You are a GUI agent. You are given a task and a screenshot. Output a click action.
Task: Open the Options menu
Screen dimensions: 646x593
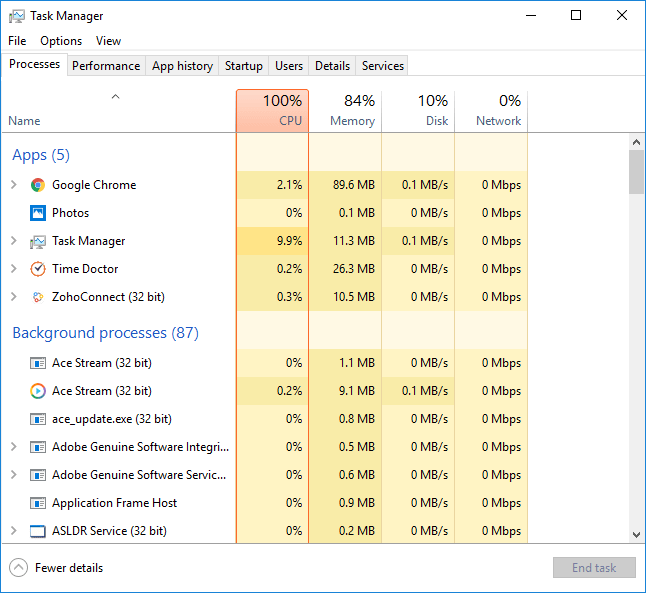click(61, 41)
